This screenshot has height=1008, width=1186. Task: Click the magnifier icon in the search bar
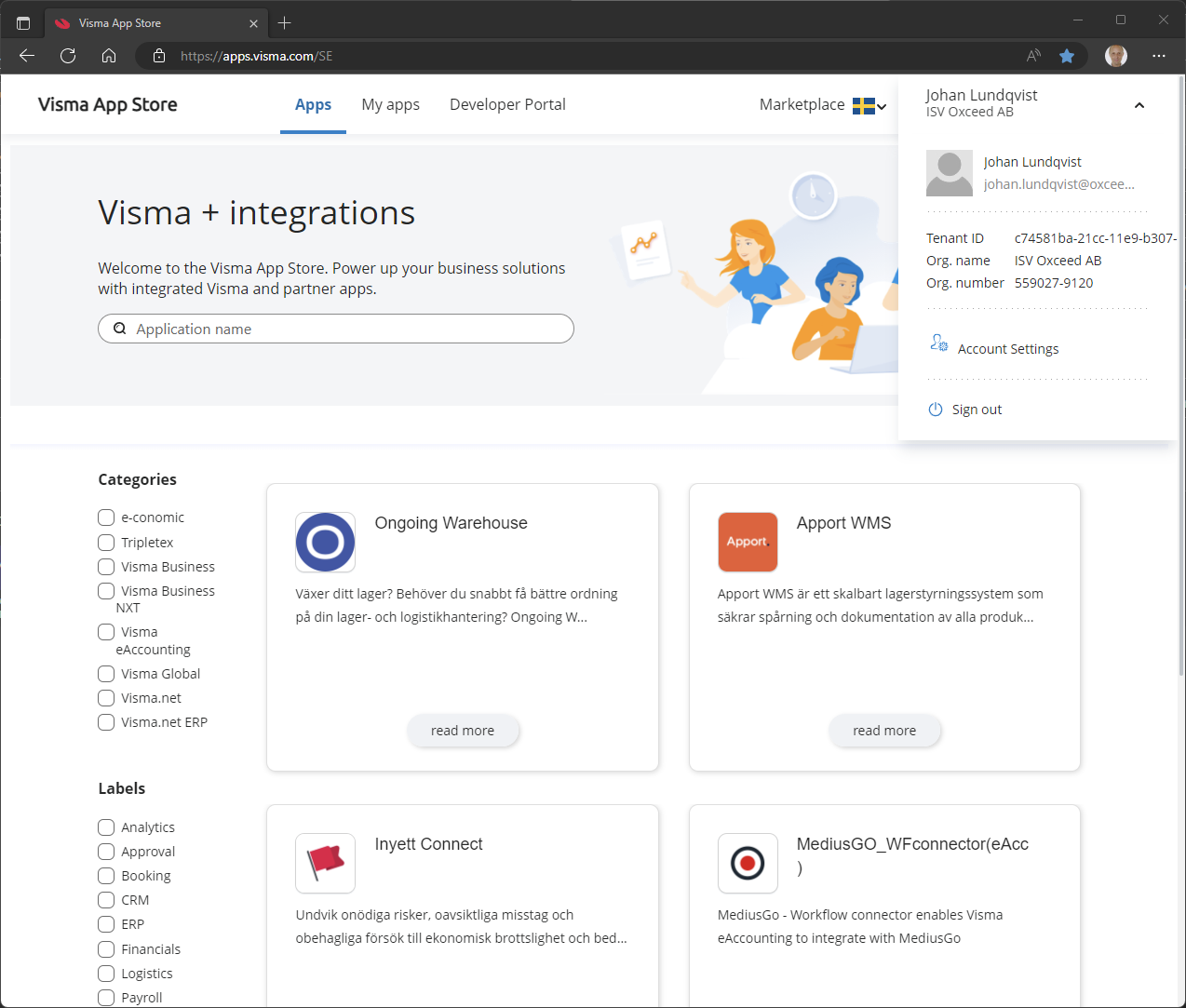pyautogui.click(x=119, y=329)
